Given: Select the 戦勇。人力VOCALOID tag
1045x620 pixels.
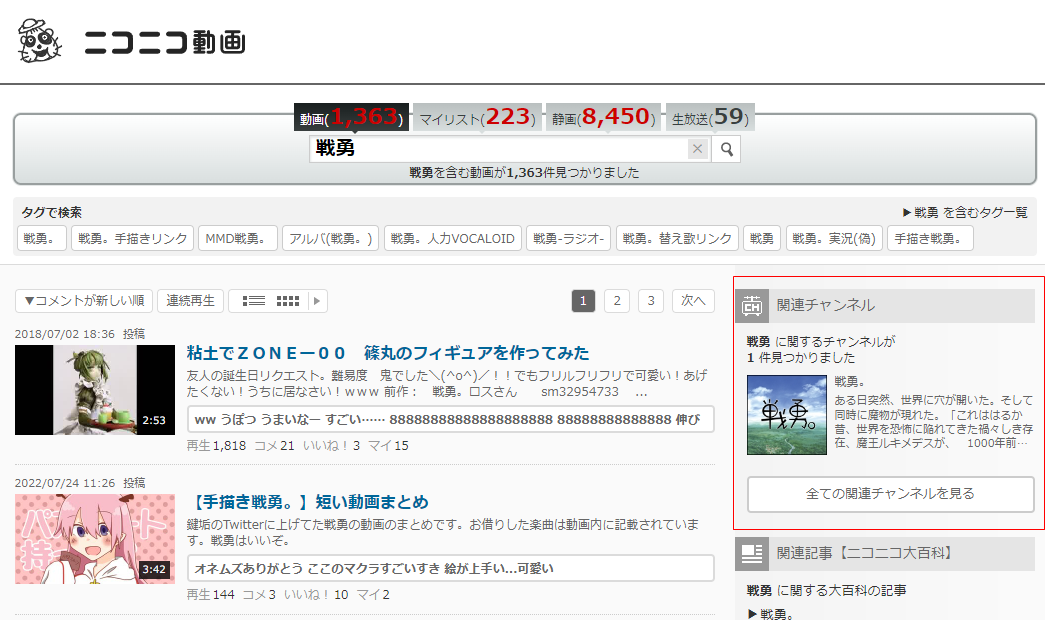Looking at the screenshot, I should click(x=453, y=238).
